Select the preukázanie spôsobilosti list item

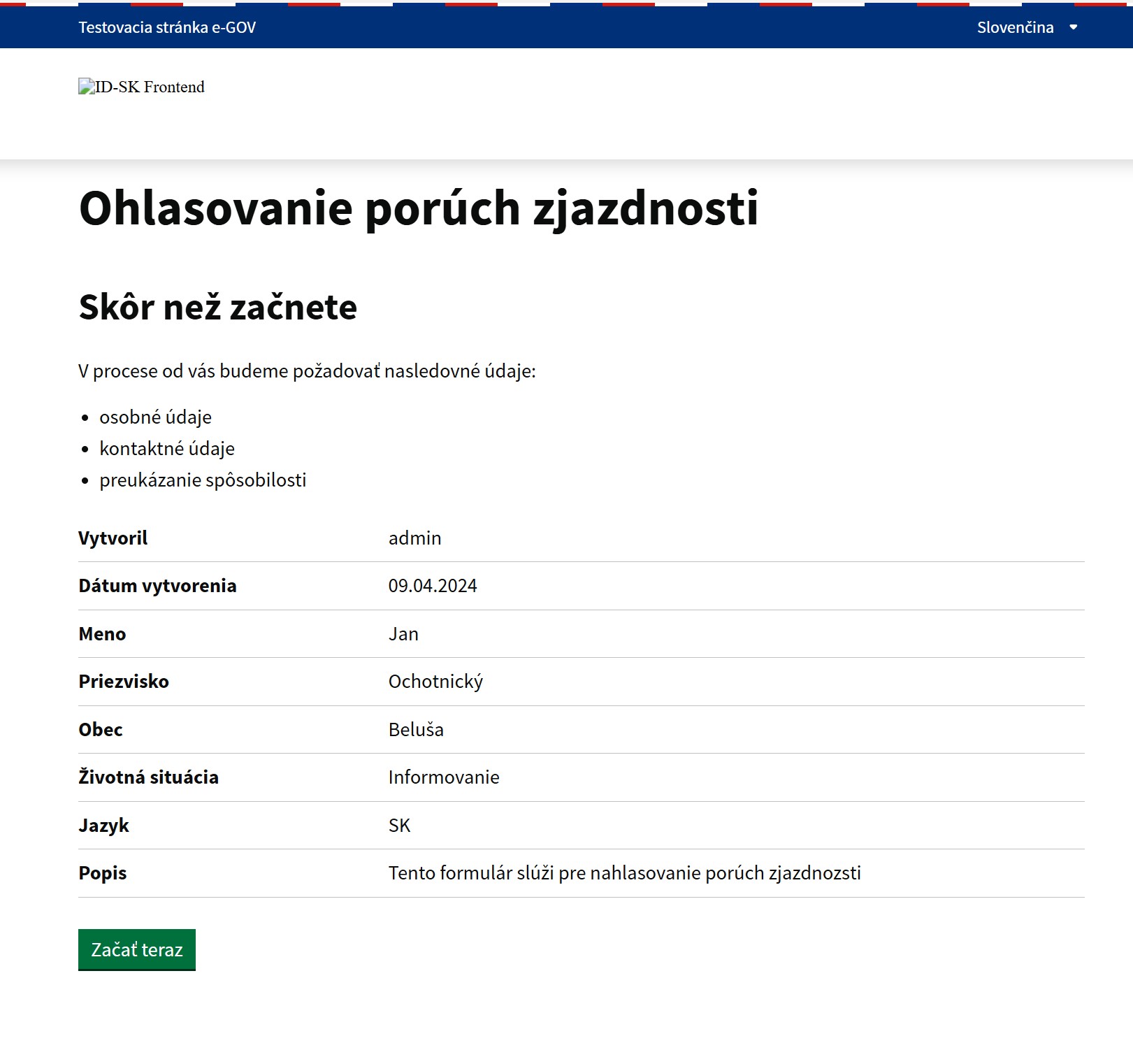203,480
